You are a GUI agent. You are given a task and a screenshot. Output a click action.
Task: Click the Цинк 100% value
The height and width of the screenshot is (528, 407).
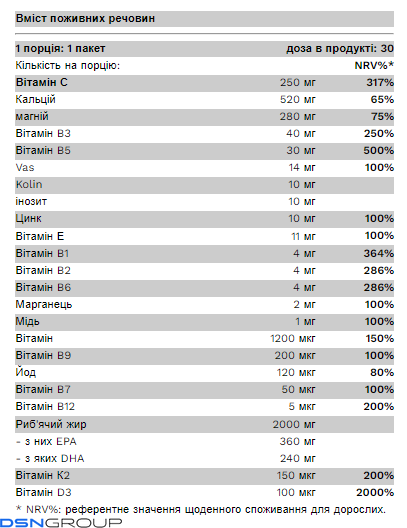379,219
